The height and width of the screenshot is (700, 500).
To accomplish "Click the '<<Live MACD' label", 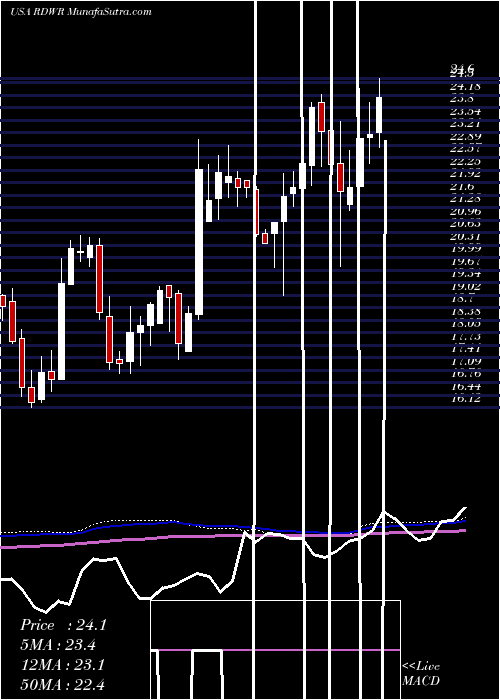I will pyautogui.click(x=421, y=674).
